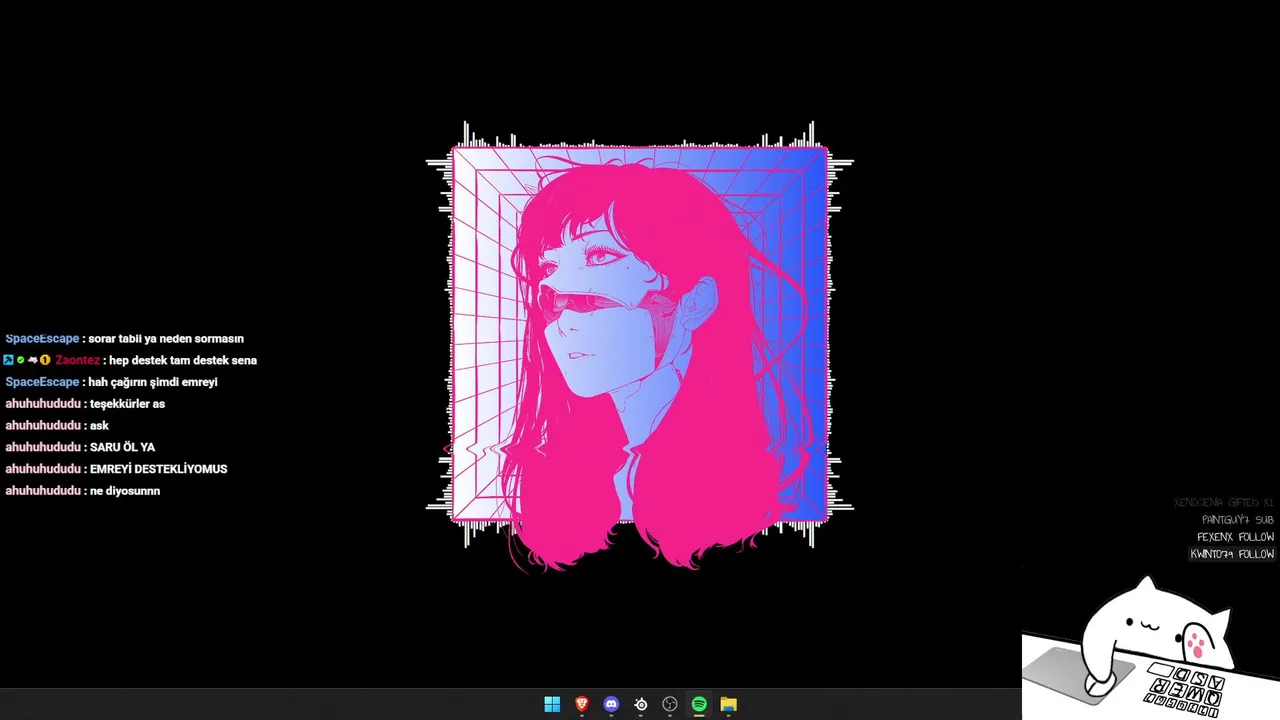Open Spotify from the taskbar

[699, 705]
